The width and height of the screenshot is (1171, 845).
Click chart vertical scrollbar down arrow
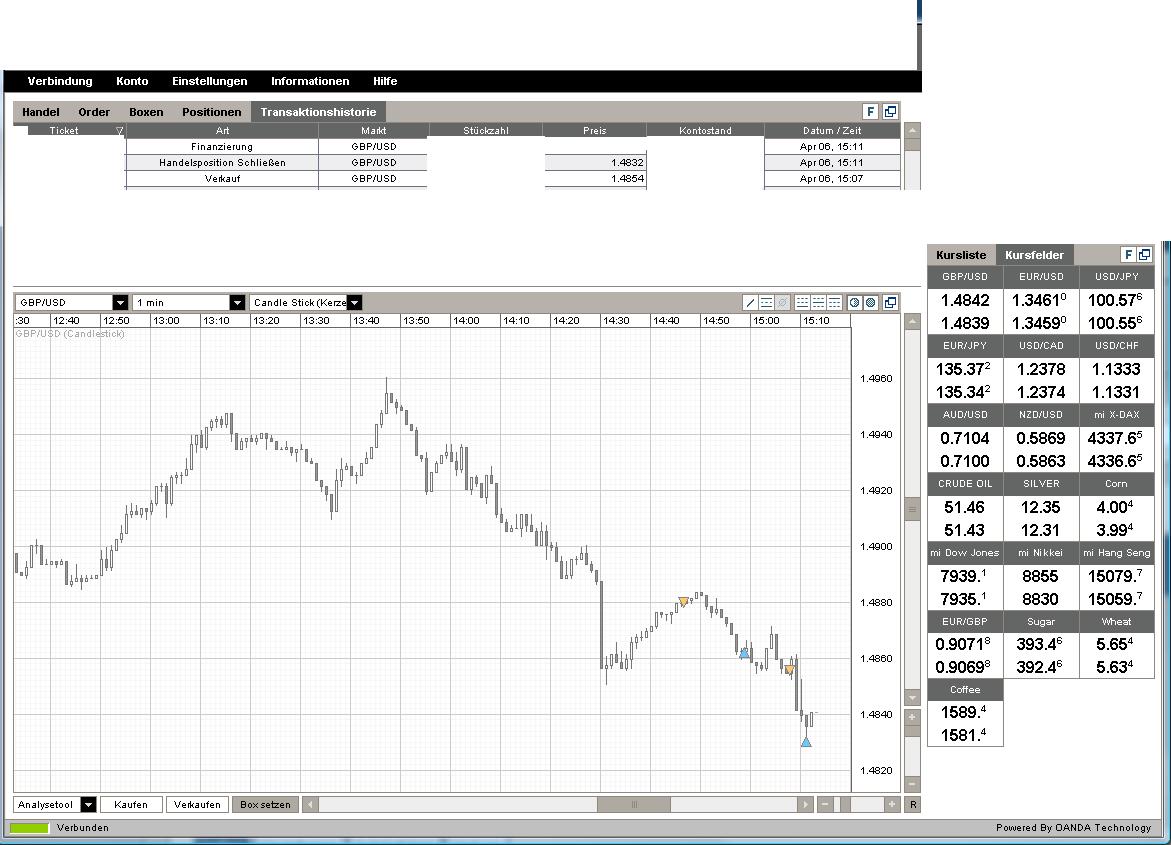click(912, 697)
